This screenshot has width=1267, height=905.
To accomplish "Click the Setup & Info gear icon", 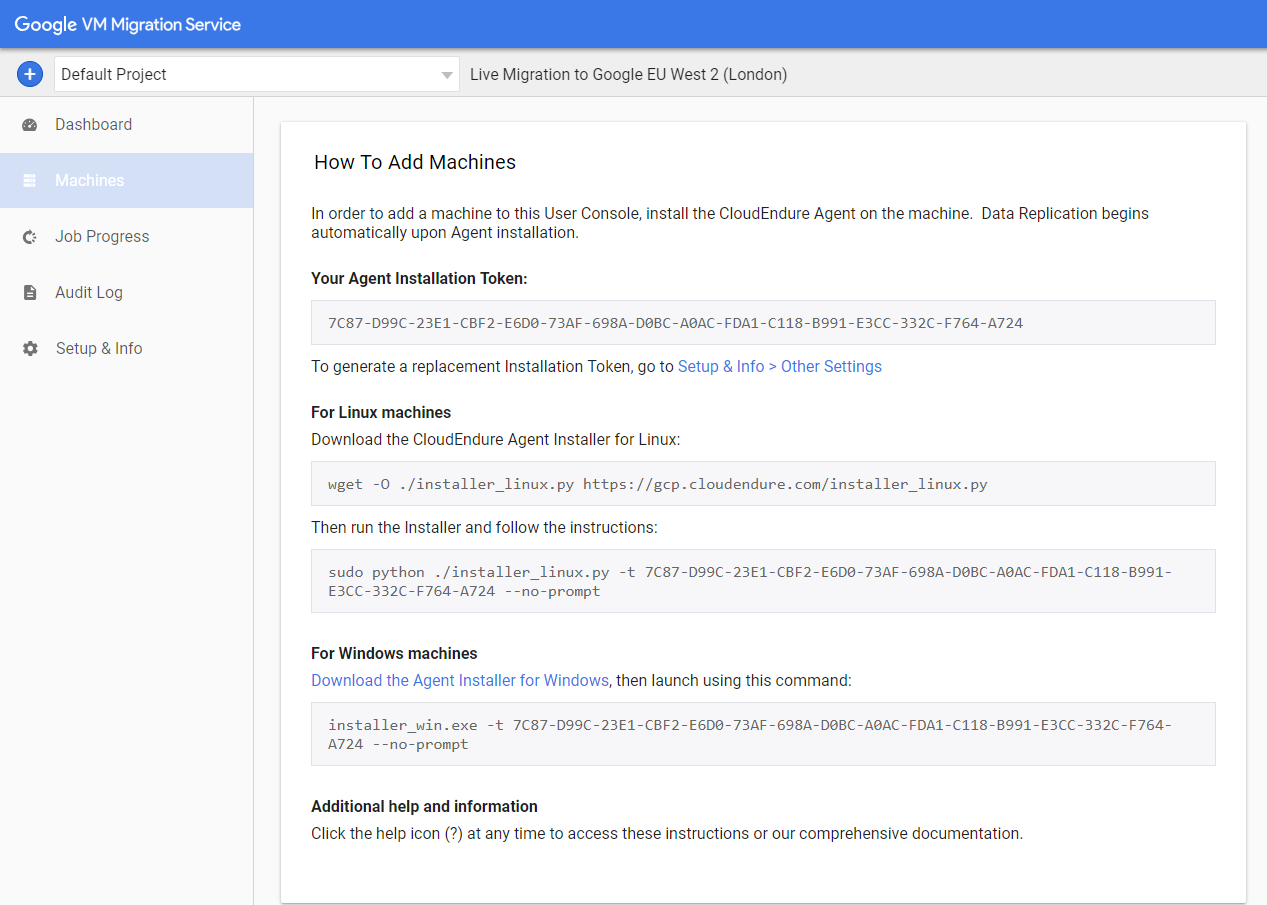I will point(30,349).
